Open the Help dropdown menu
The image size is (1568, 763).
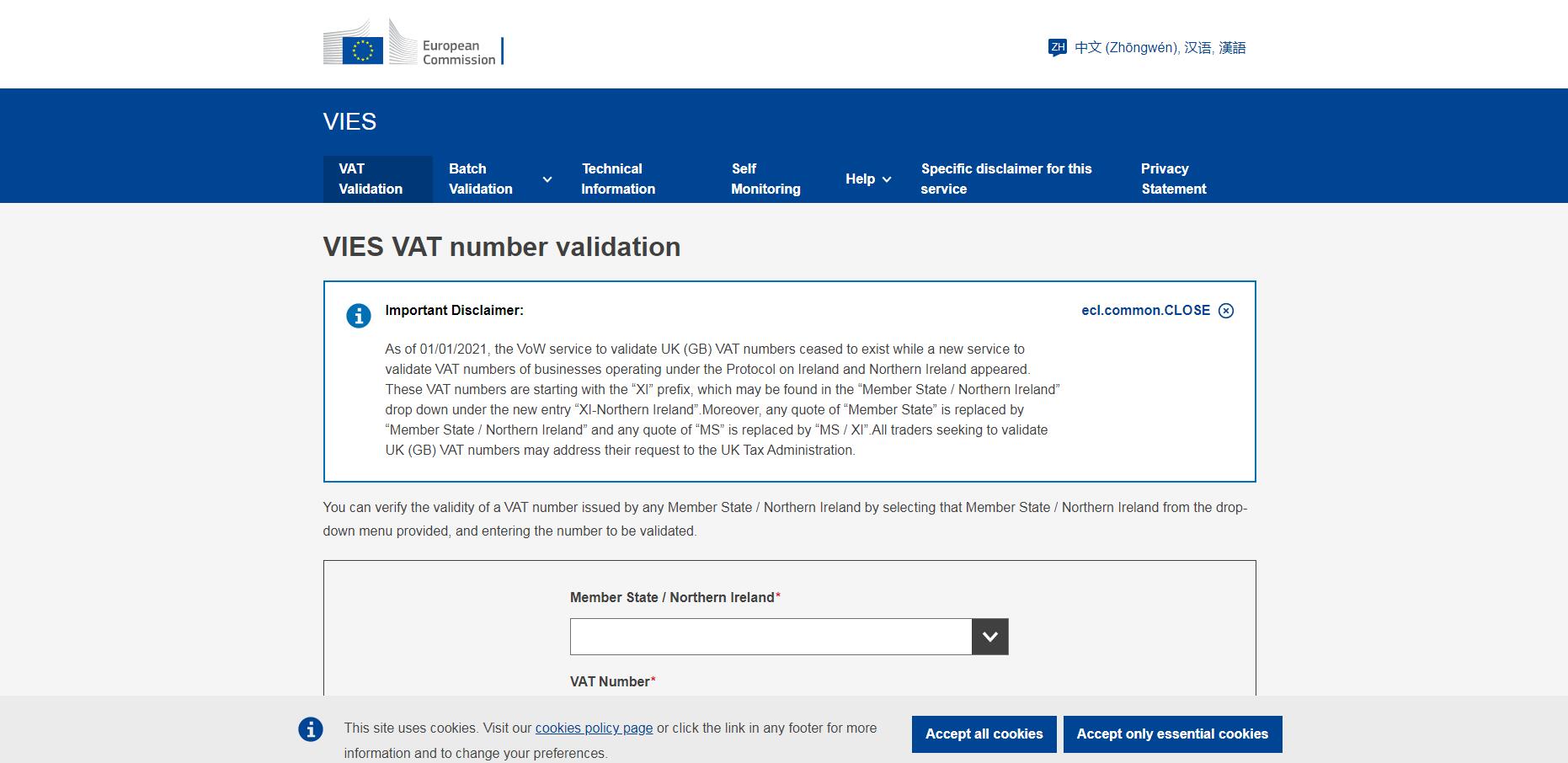pos(867,179)
